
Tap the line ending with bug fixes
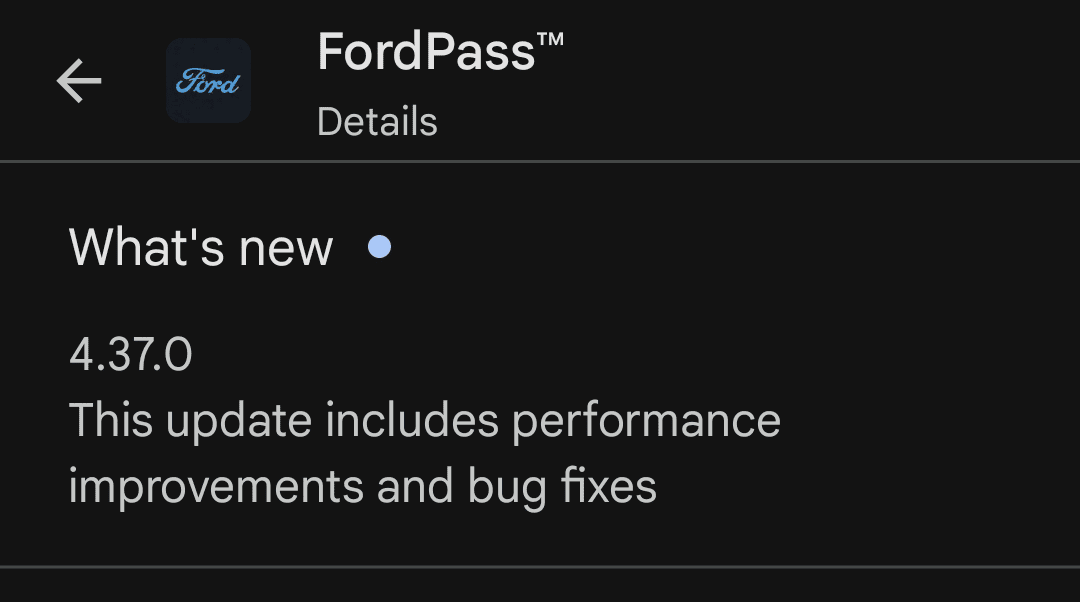[x=362, y=486]
